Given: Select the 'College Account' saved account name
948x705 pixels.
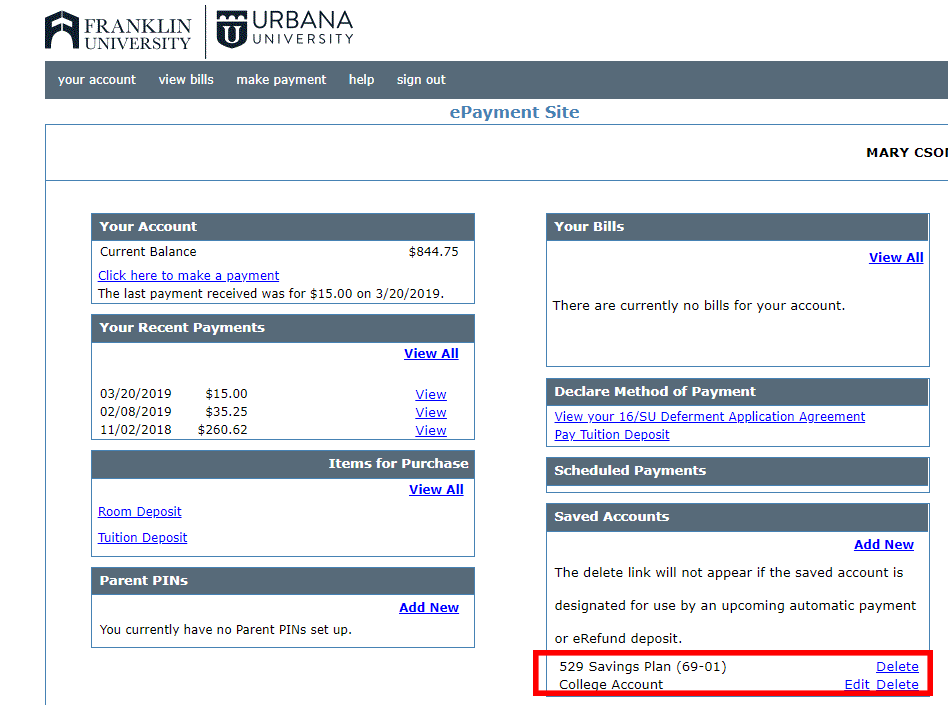Looking at the screenshot, I should (611, 684).
